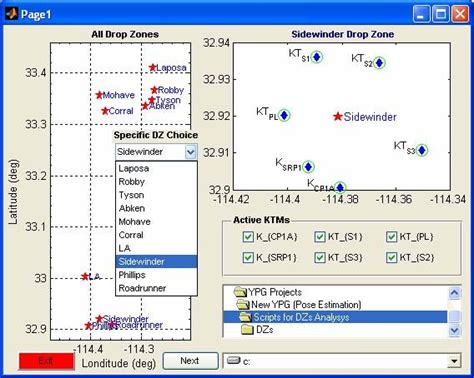Click the Scripts for DZs Analysys folder icon
The width and height of the screenshot is (474, 378).
246,317
